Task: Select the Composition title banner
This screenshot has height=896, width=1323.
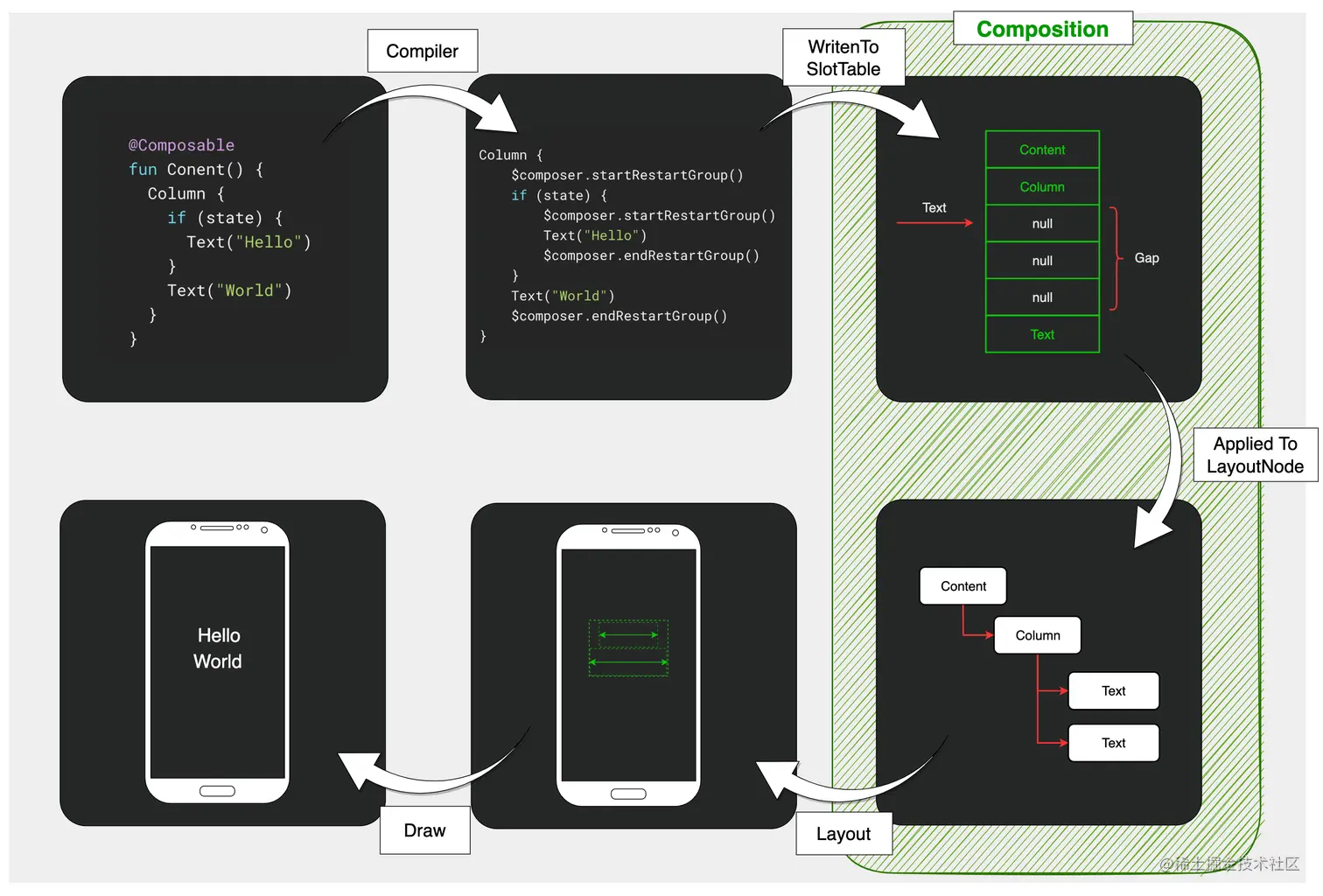Action: tap(1041, 28)
